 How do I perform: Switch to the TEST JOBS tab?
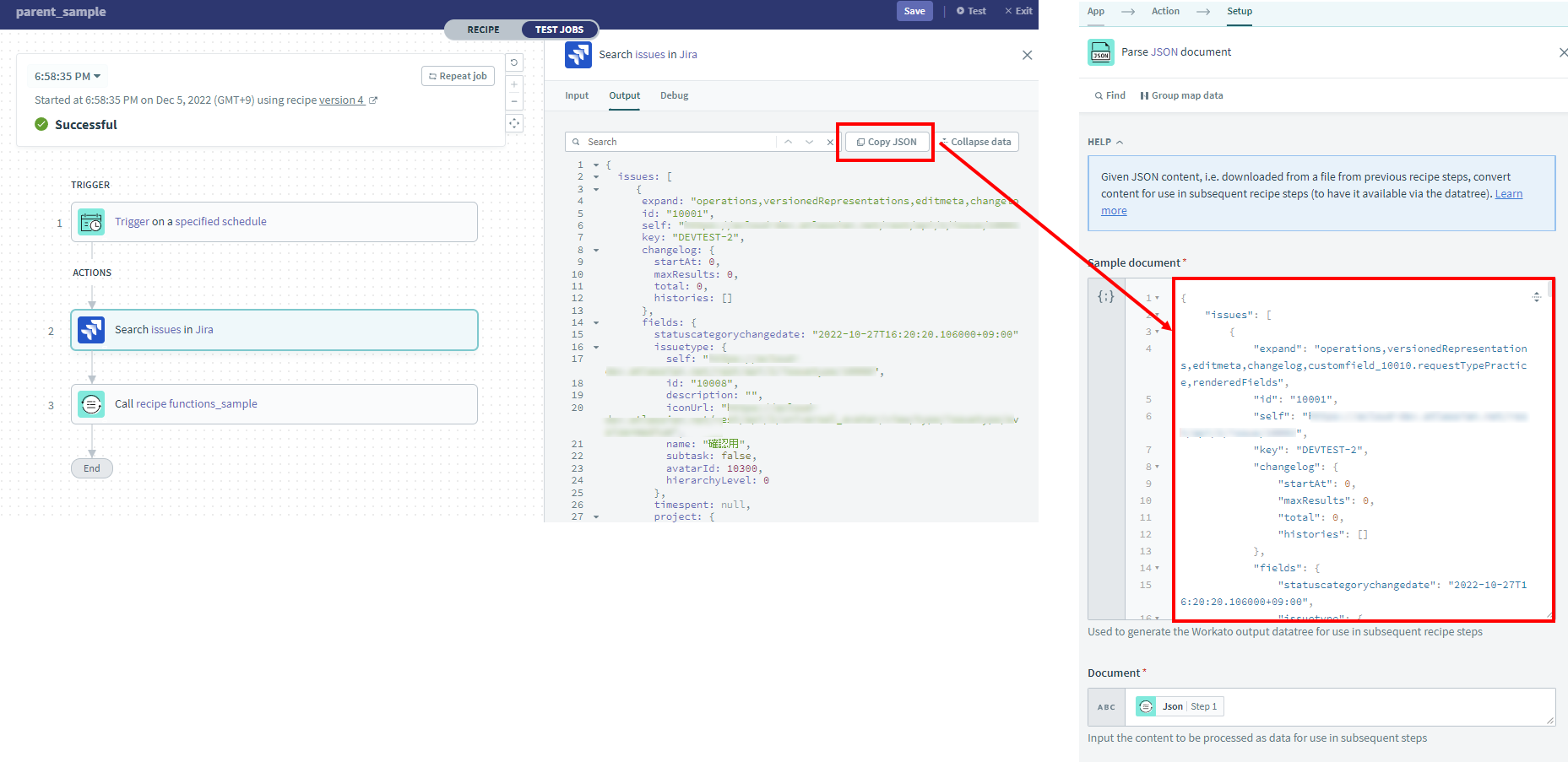click(x=559, y=30)
